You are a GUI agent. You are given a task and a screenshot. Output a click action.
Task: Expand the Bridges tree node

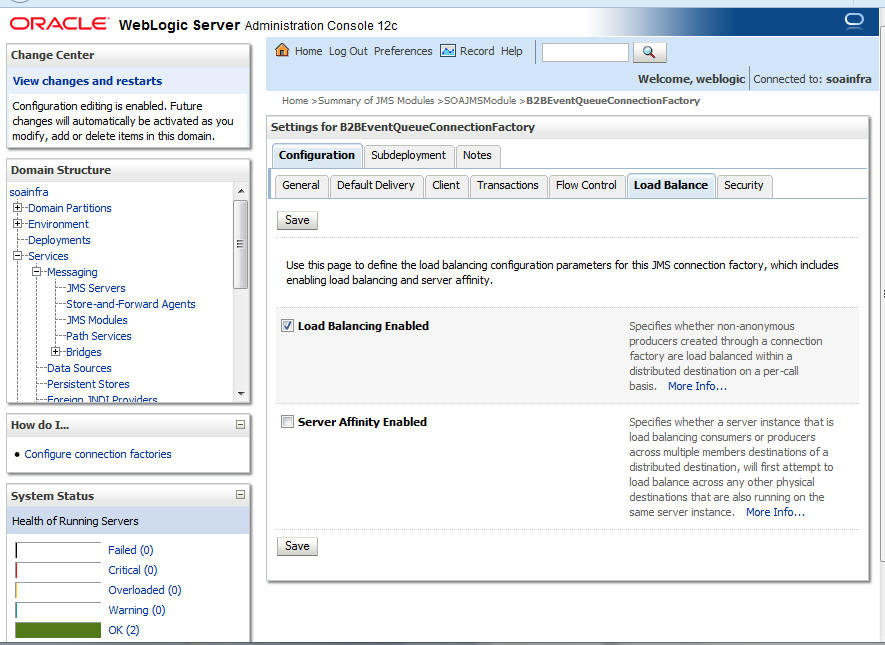coord(55,352)
